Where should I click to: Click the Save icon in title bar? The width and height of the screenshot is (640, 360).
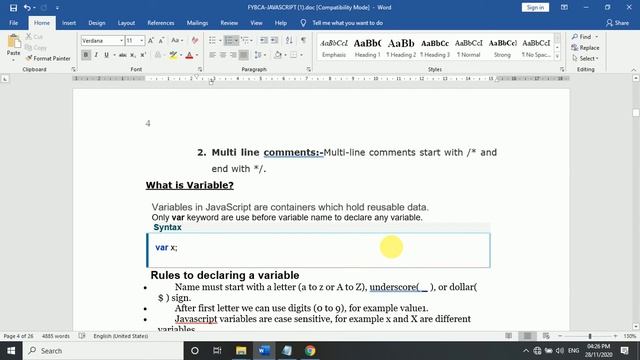coord(13,7)
